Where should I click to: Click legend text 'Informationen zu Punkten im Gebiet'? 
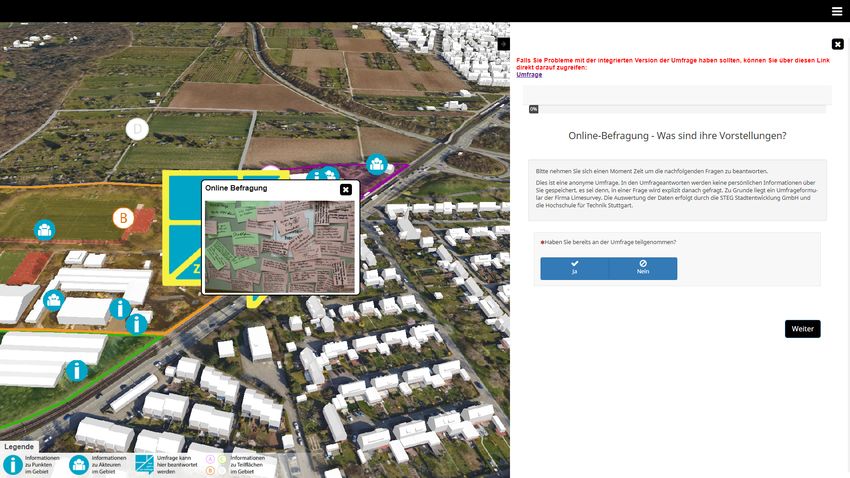coord(42,465)
